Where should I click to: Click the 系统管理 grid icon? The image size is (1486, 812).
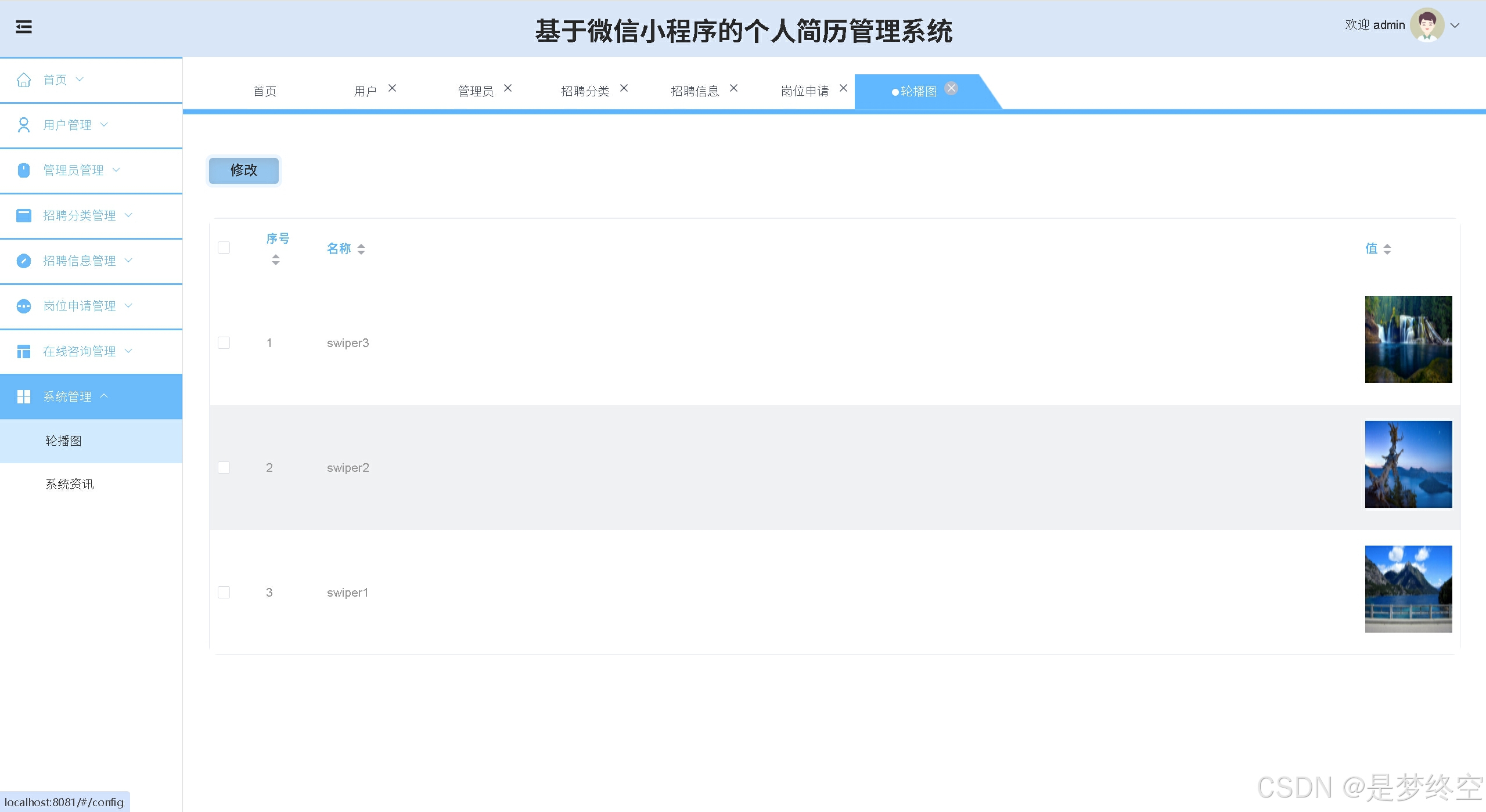coord(24,396)
